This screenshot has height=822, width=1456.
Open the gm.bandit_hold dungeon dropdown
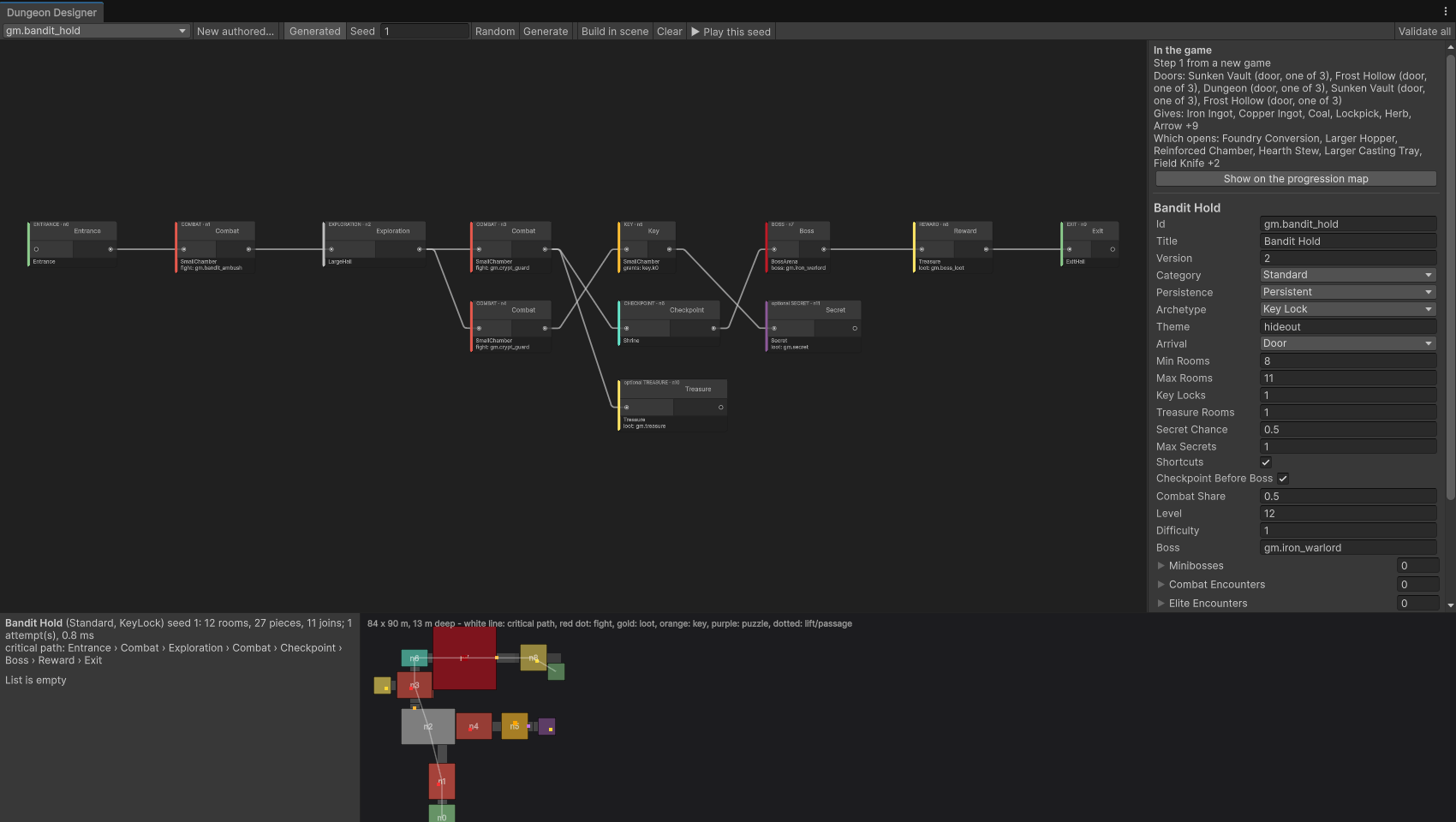(x=96, y=31)
